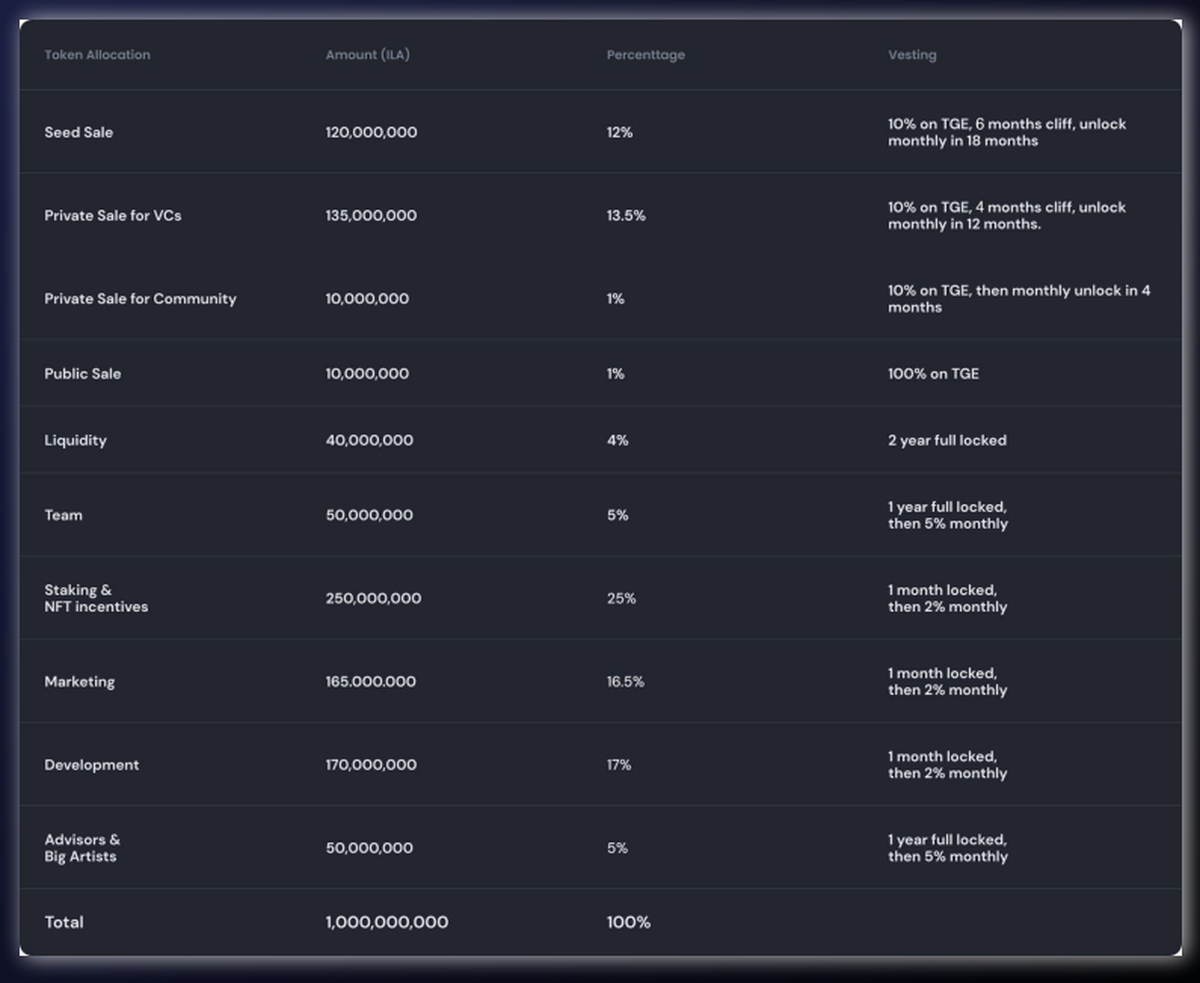Select the 13.5% percentage value
Viewport: 1200px width, 983px height.
626,215
